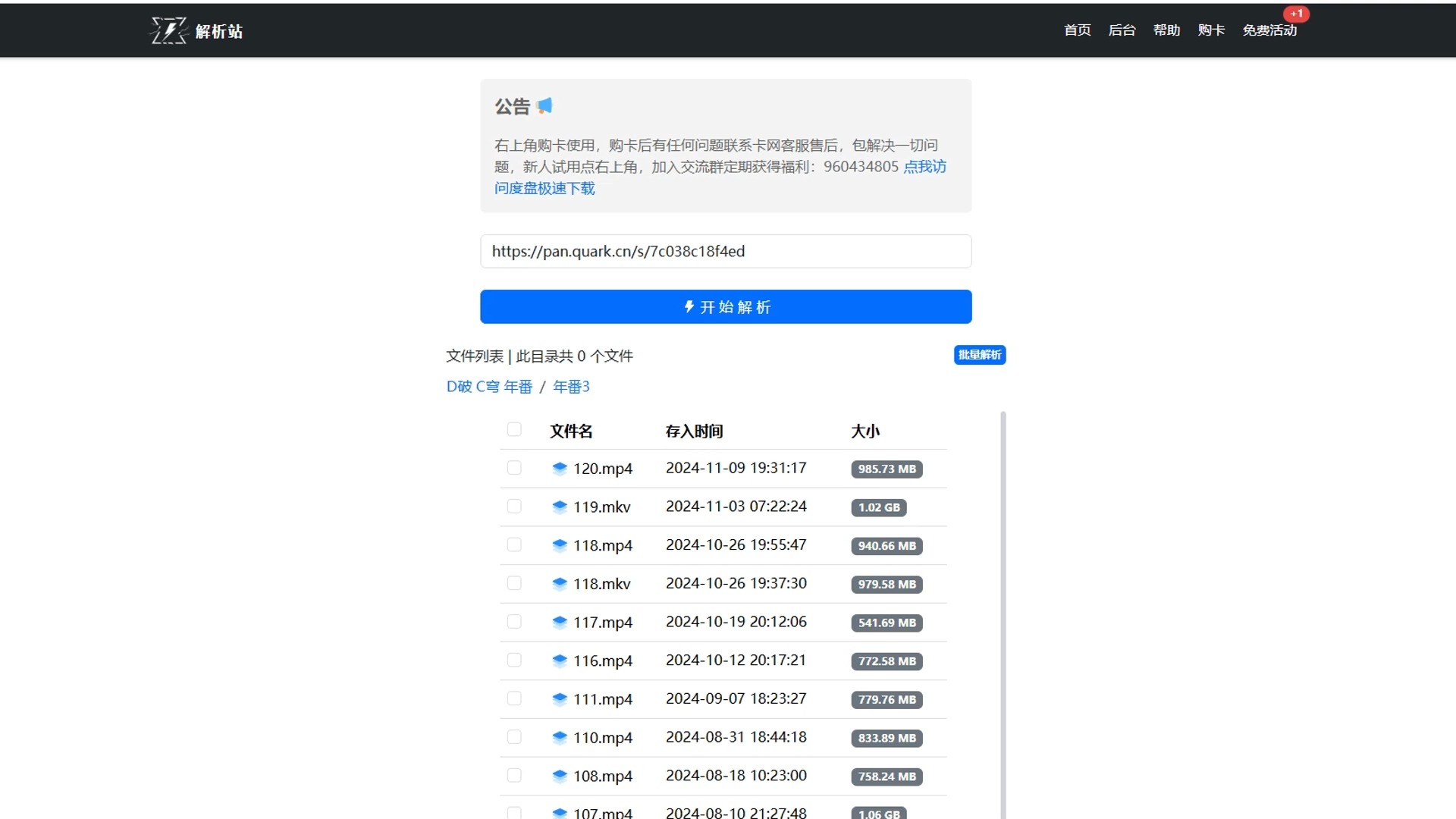The width and height of the screenshot is (1456, 819).
Task: Click file icon beside 110.mp4
Action: (560, 737)
